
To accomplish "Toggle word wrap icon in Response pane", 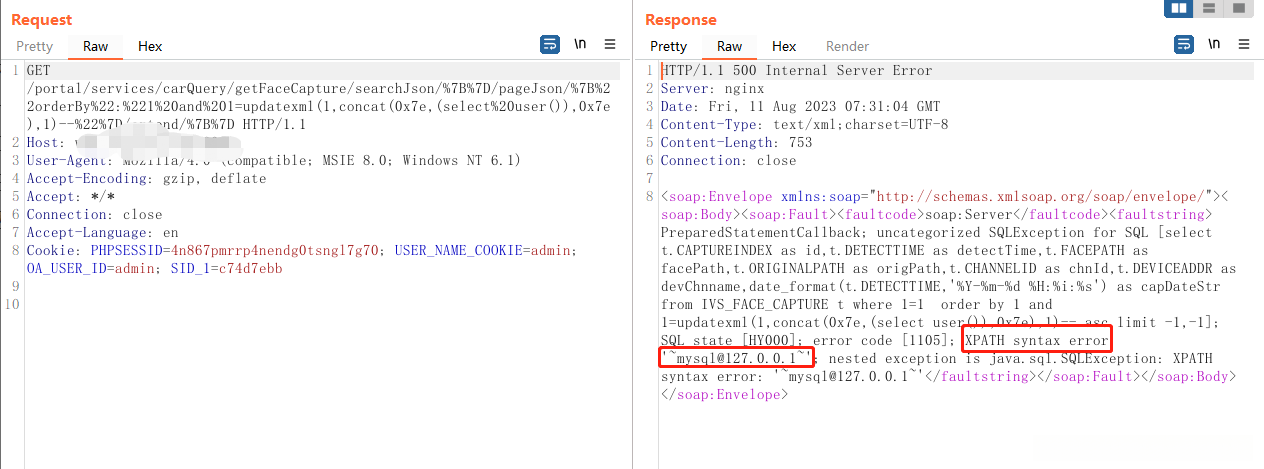I will click(x=1183, y=44).
